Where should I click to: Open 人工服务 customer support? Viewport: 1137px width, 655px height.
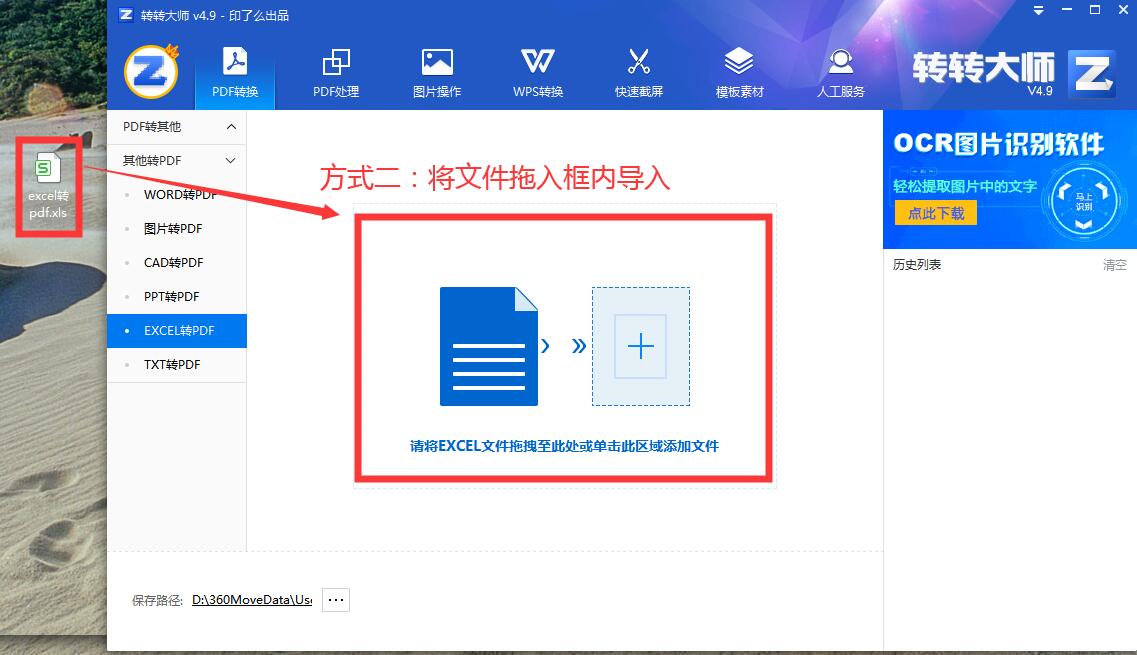click(x=840, y=73)
